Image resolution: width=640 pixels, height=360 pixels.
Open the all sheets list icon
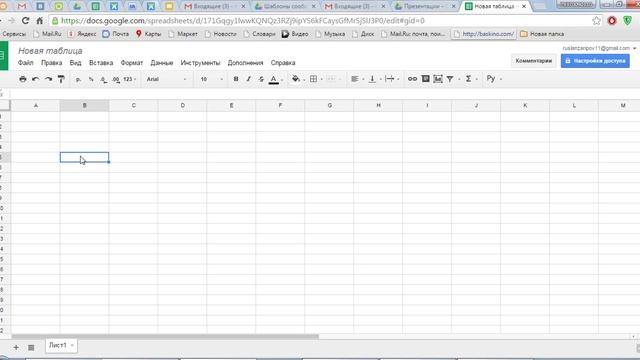[31, 347]
